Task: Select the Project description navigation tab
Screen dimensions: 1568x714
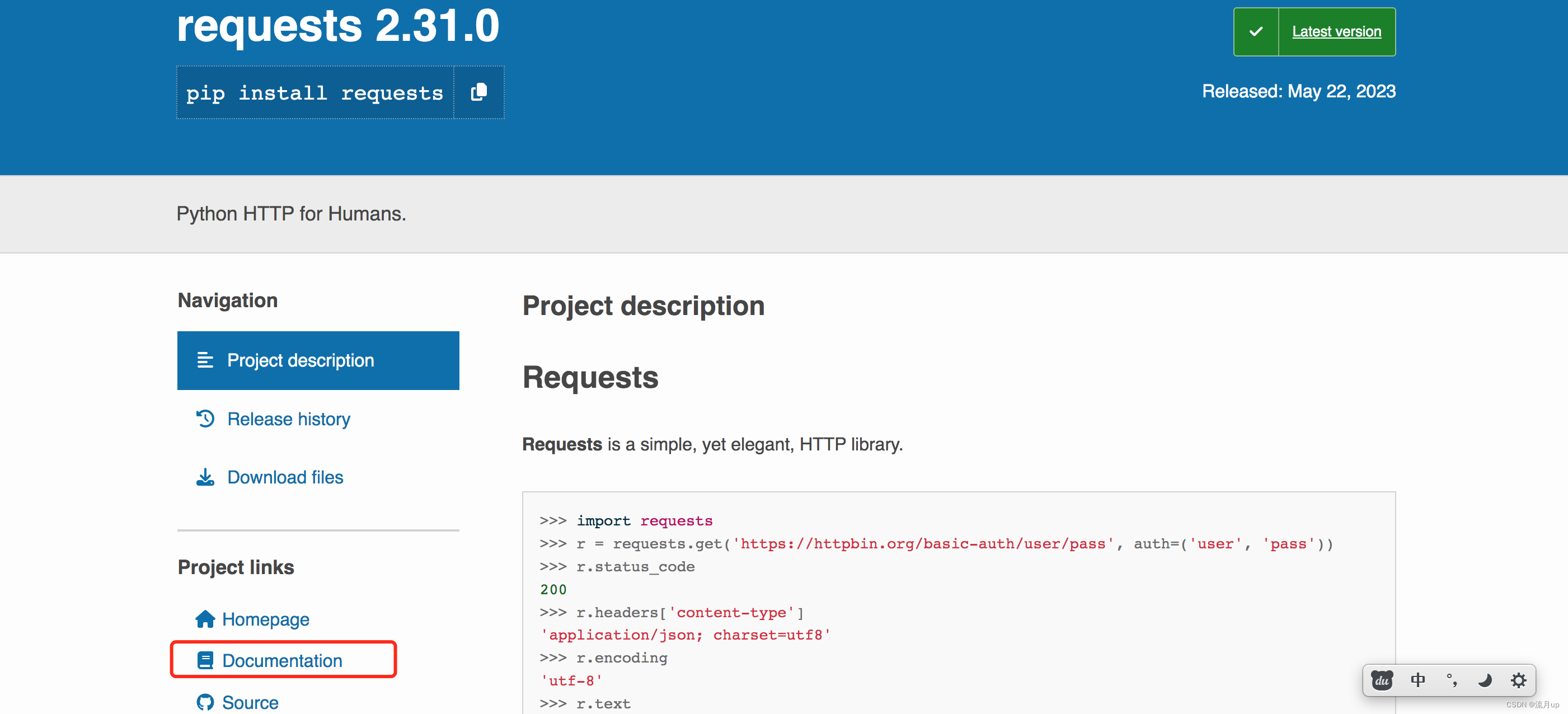Action: (318, 360)
